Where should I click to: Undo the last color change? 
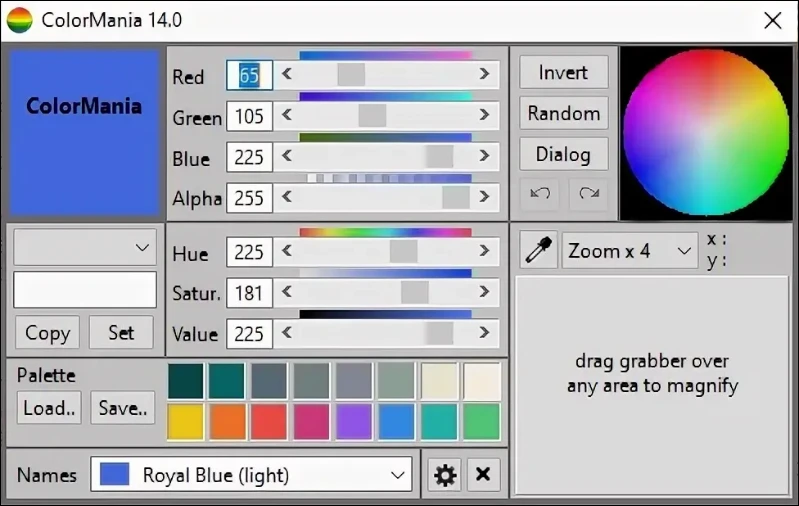pos(540,194)
